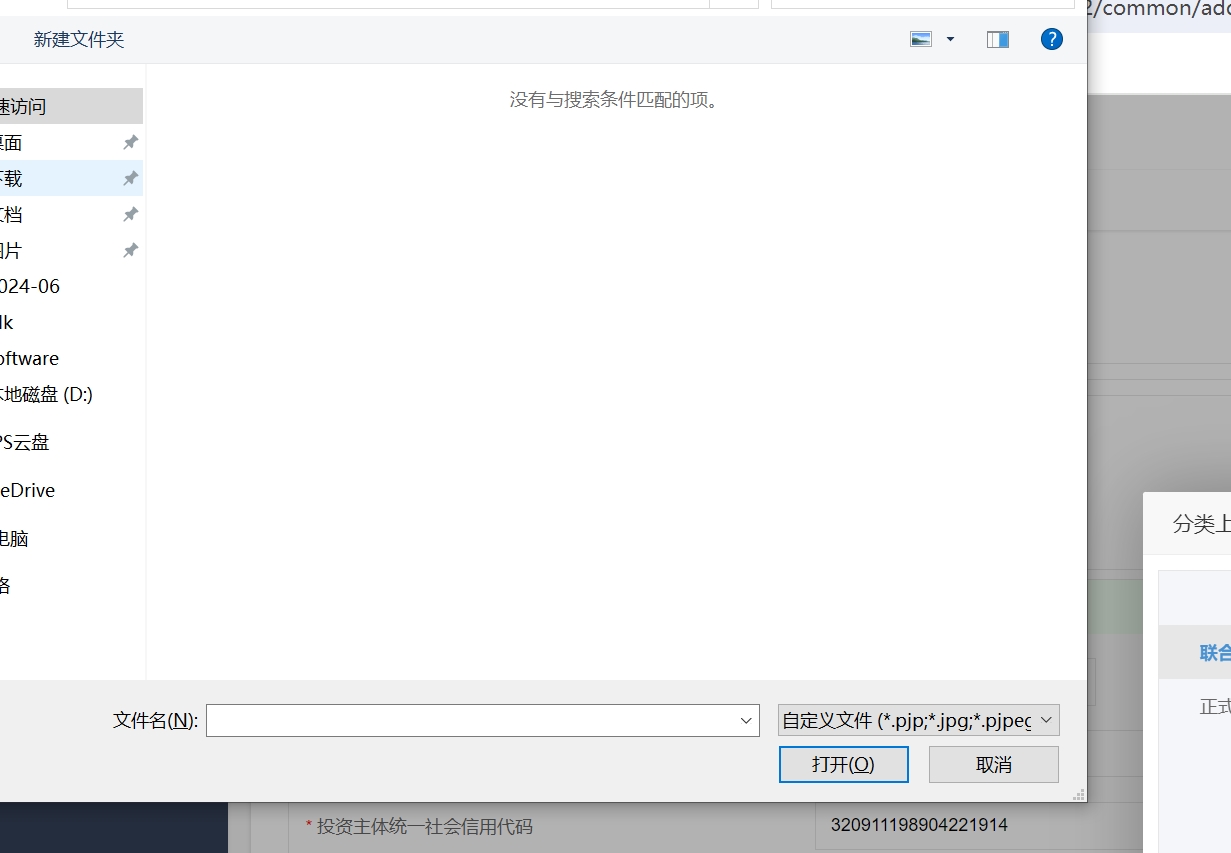Toggle the preview pane icon
Viewport: 1231px width, 853px height.
pos(997,39)
